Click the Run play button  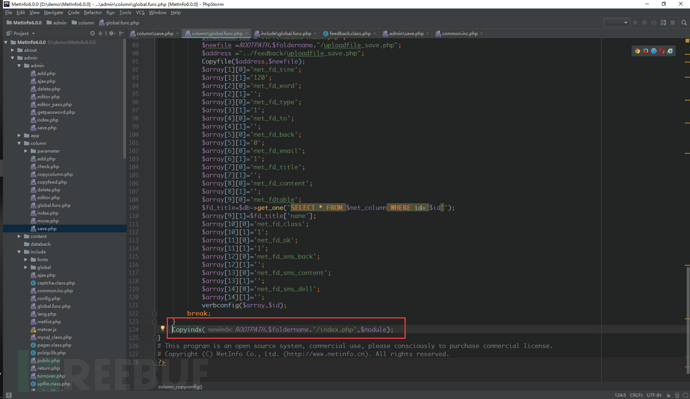tap(635, 22)
